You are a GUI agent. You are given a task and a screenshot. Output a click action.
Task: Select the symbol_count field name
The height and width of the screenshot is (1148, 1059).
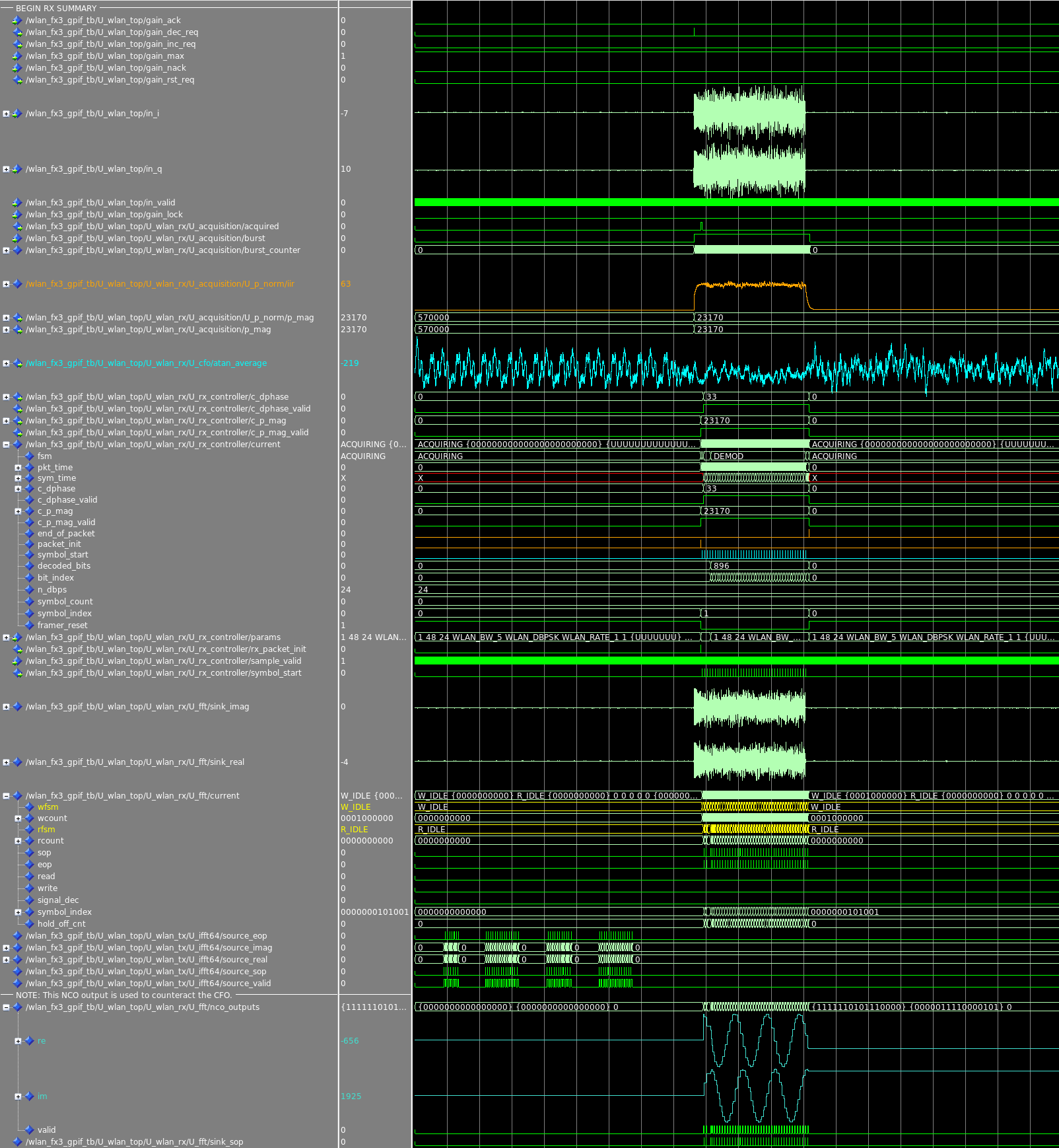[x=65, y=602]
